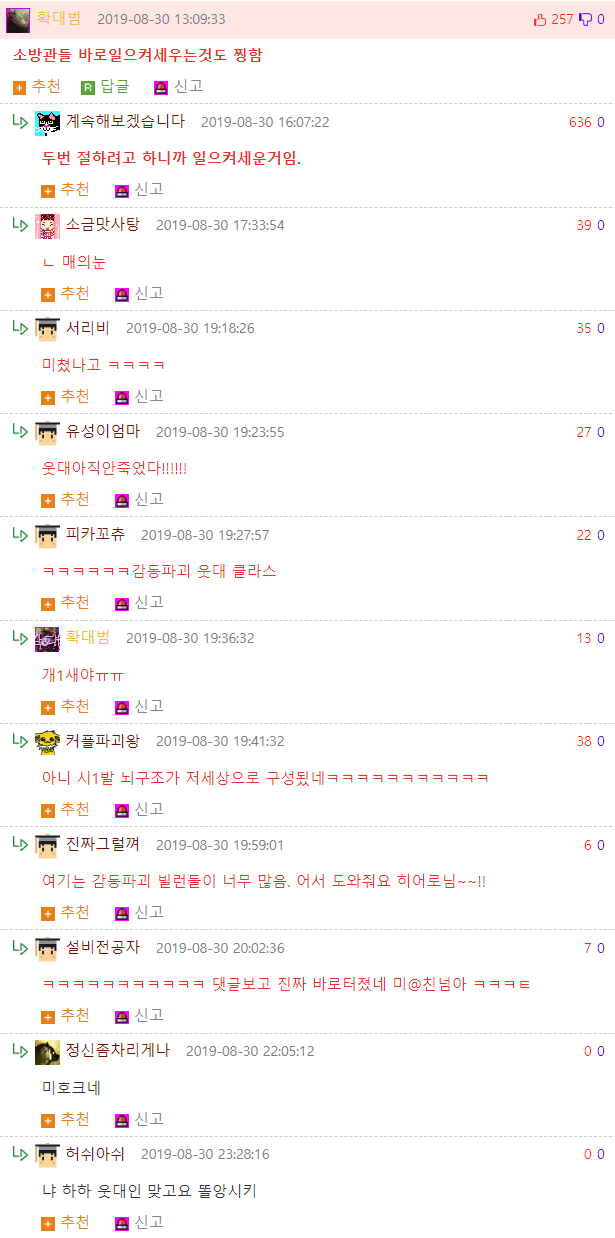Click the 추천 button under 미호크네
The height and width of the screenshot is (1238, 615).
[66, 1119]
